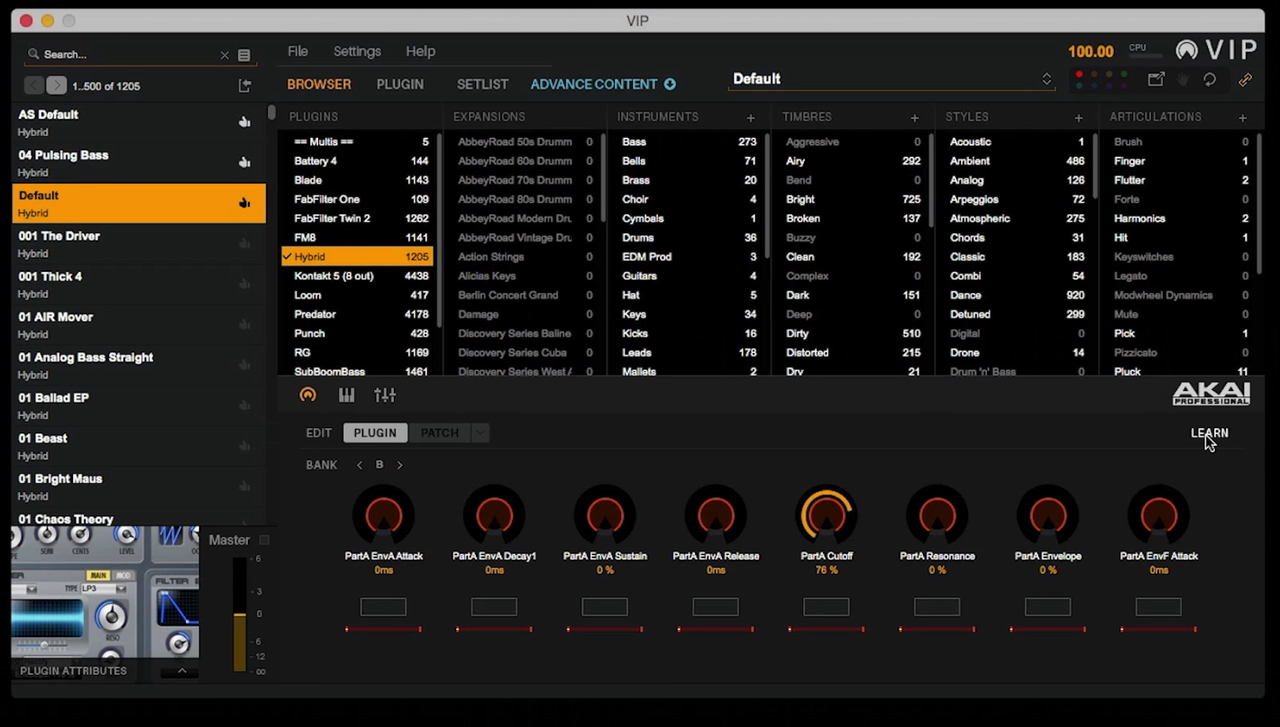Open plugin in external window icon
Screen dimensions: 1280x727
1156,79
